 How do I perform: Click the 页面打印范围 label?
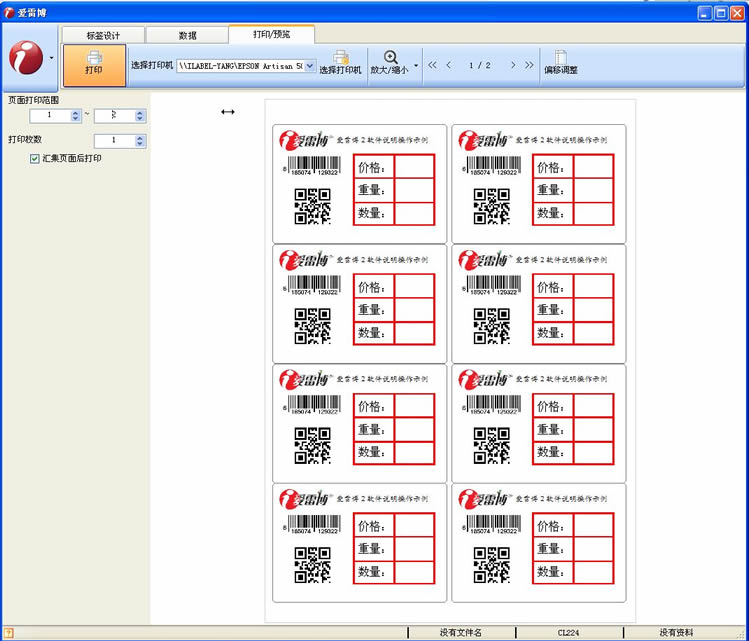(x=33, y=100)
